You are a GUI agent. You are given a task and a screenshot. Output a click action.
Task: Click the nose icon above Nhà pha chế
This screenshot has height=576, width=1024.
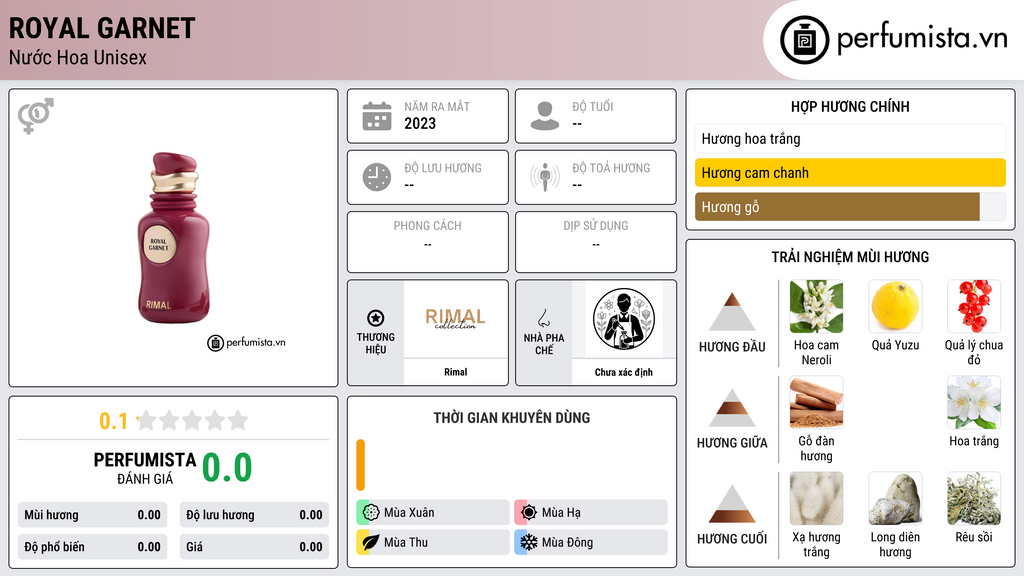543,318
